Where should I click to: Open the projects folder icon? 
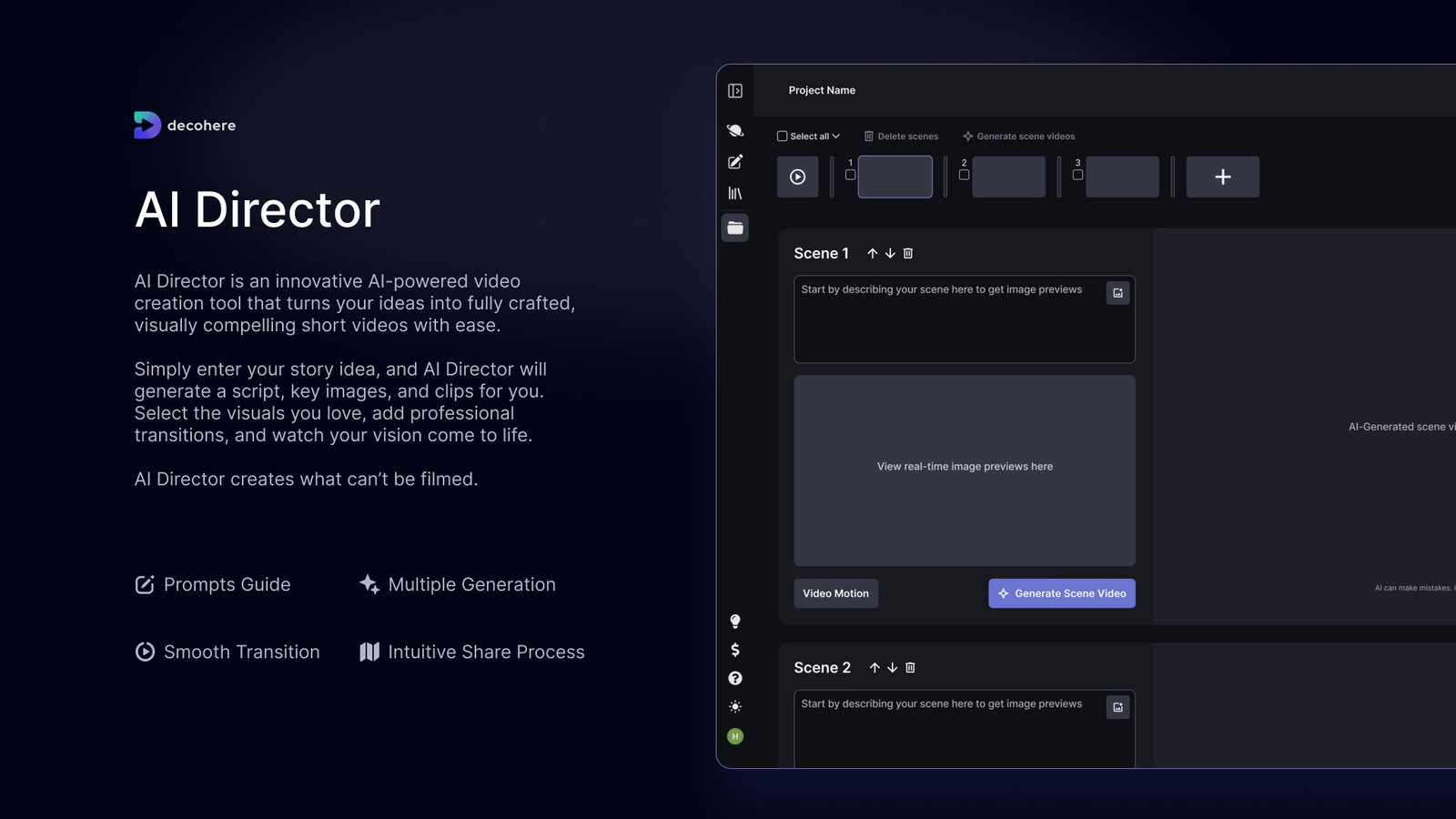point(735,227)
